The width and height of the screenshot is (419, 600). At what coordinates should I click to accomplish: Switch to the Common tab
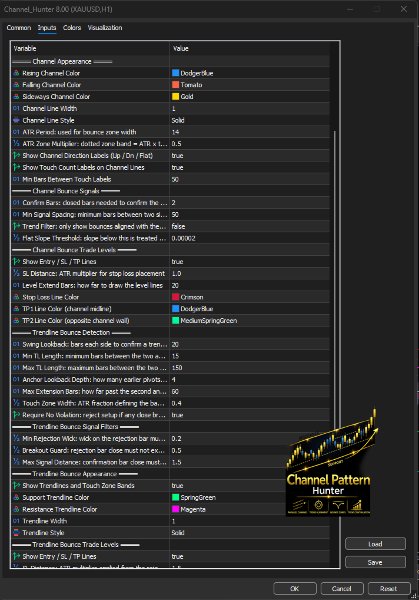[19, 28]
